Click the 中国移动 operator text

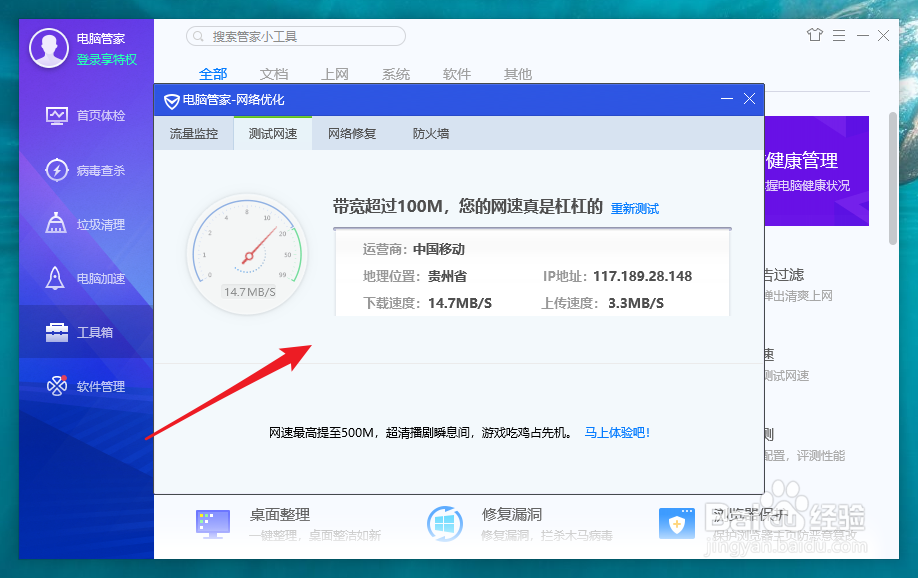[439, 249]
